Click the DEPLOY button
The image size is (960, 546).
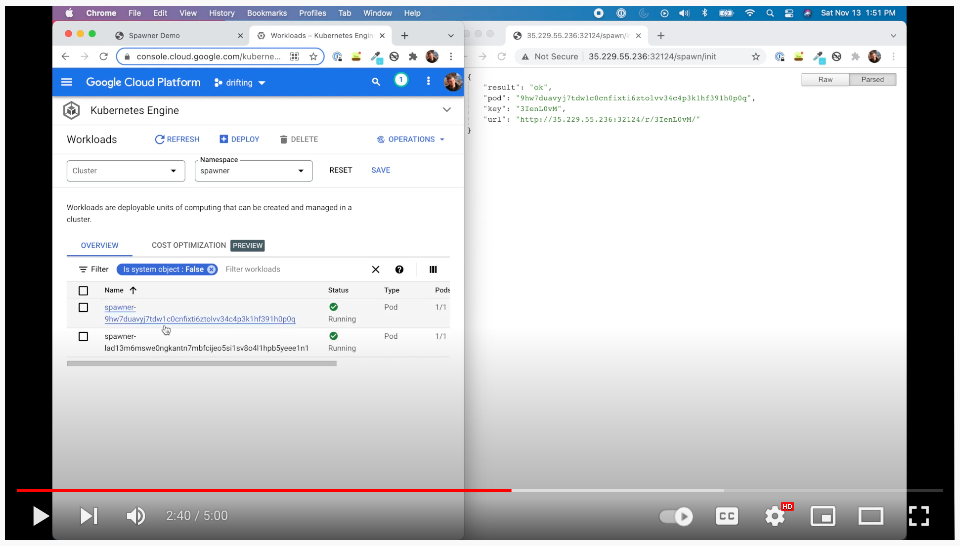(239, 140)
